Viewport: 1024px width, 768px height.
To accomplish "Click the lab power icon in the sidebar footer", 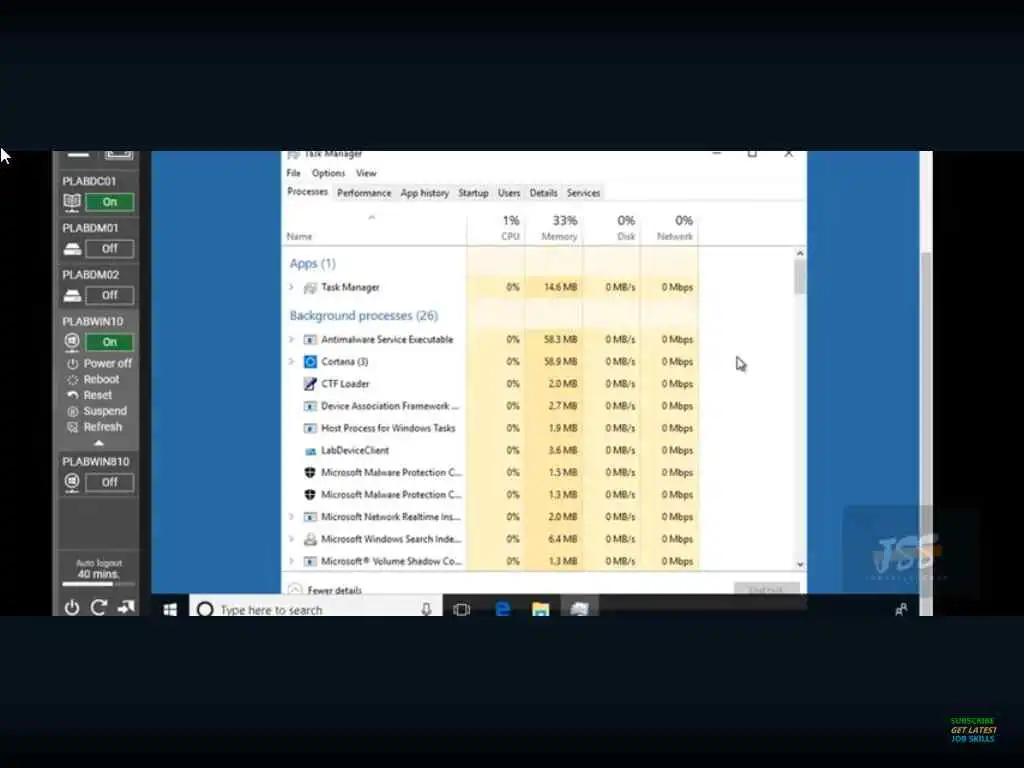I will (x=72, y=607).
